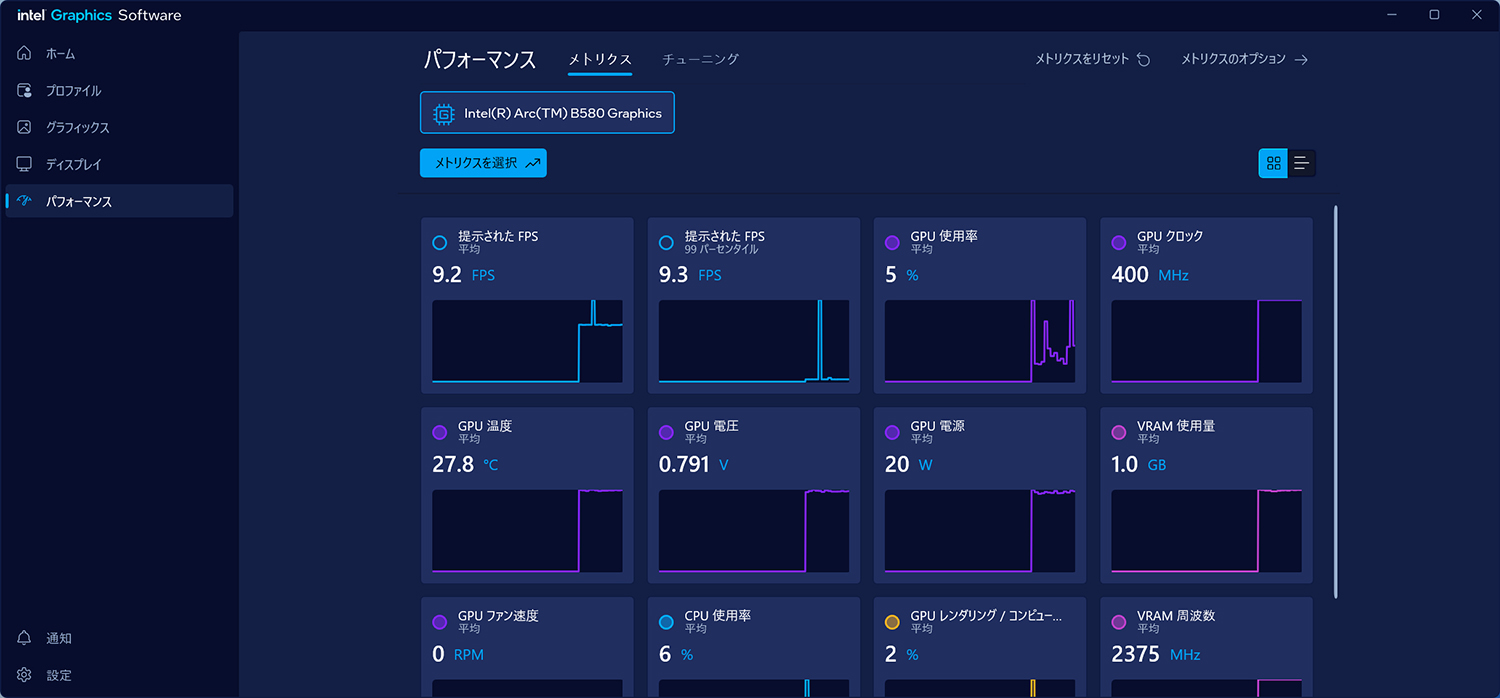This screenshot has height=698, width=1500.
Task: Go to the グラフィックス section
Action: (119, 128)
